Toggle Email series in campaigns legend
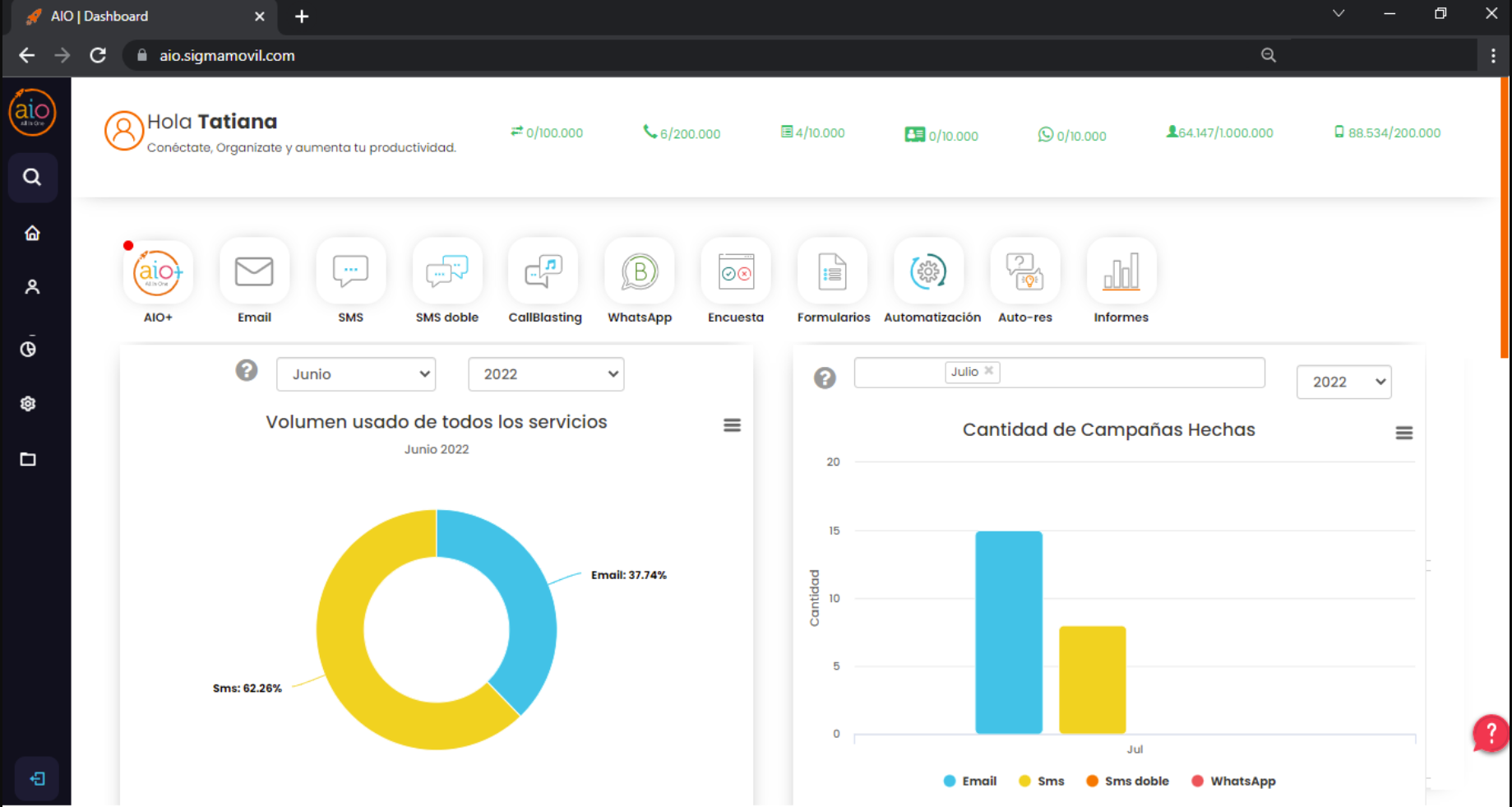1512x807 pixels. pos(969,781)
